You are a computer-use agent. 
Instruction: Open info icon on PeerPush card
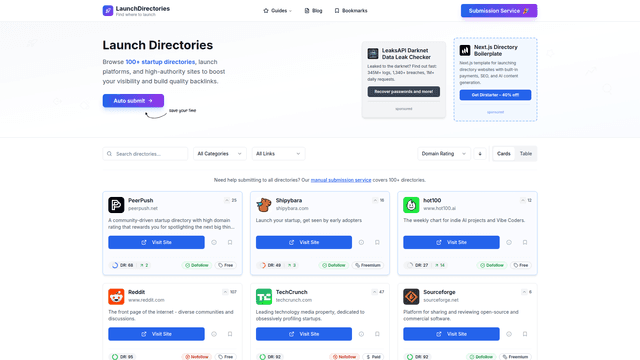[x=214, y=242]
